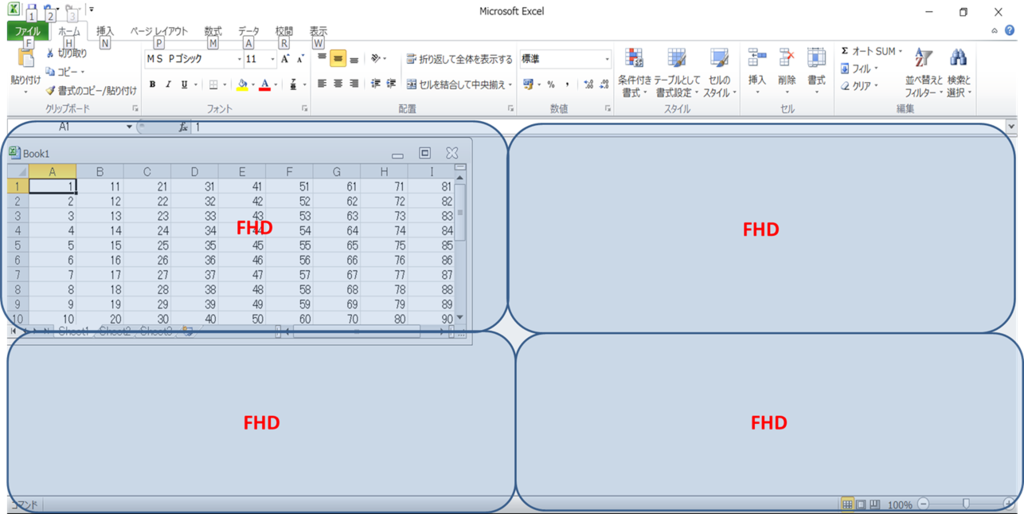This screenshot has width=1024, height=514.
Task: Click the Insert cells (挿入) icon
Action: (x=757, y=57)
